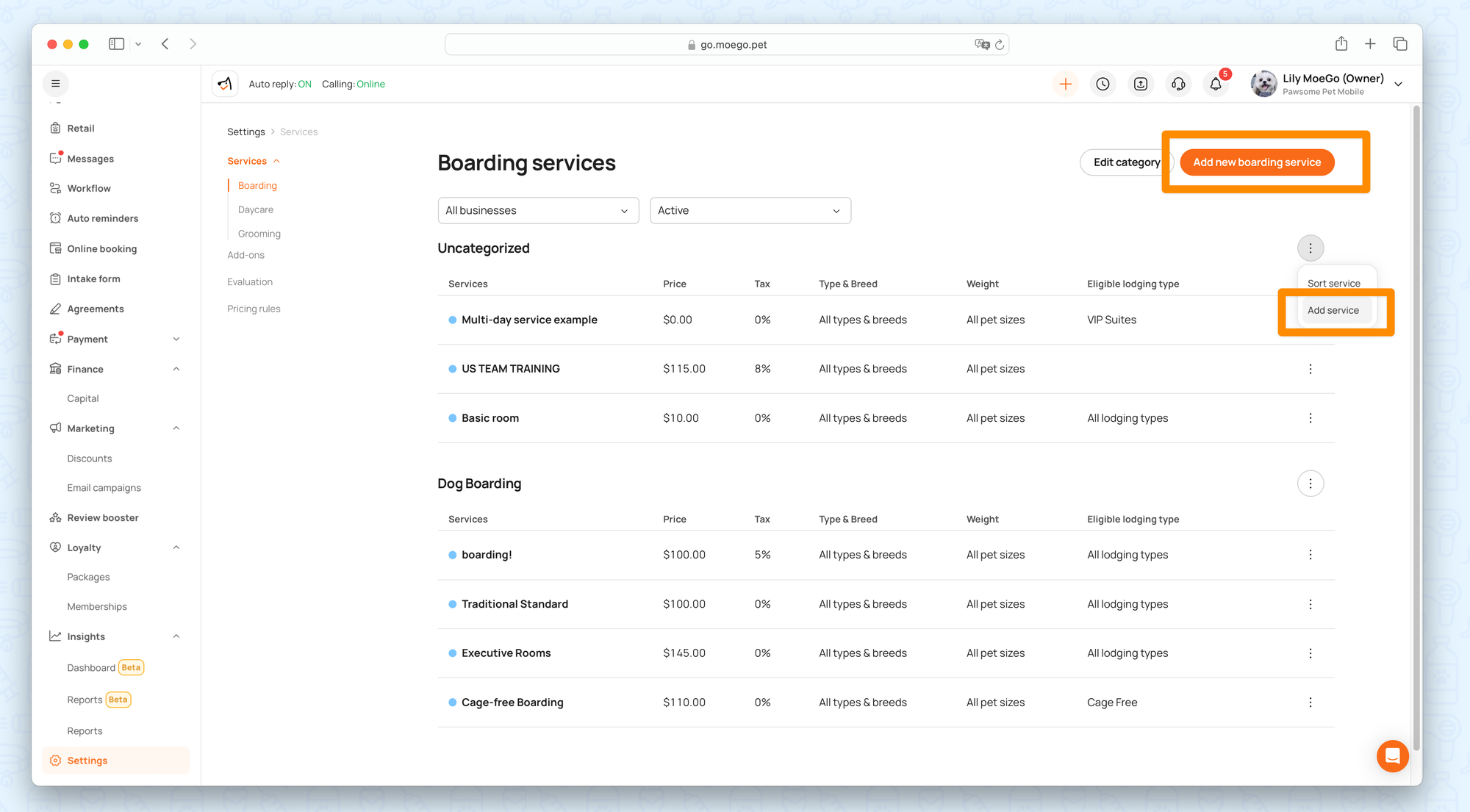1470x812 pixels.
Task: Expand the Payment sidebar section
Action: [176, 339]
